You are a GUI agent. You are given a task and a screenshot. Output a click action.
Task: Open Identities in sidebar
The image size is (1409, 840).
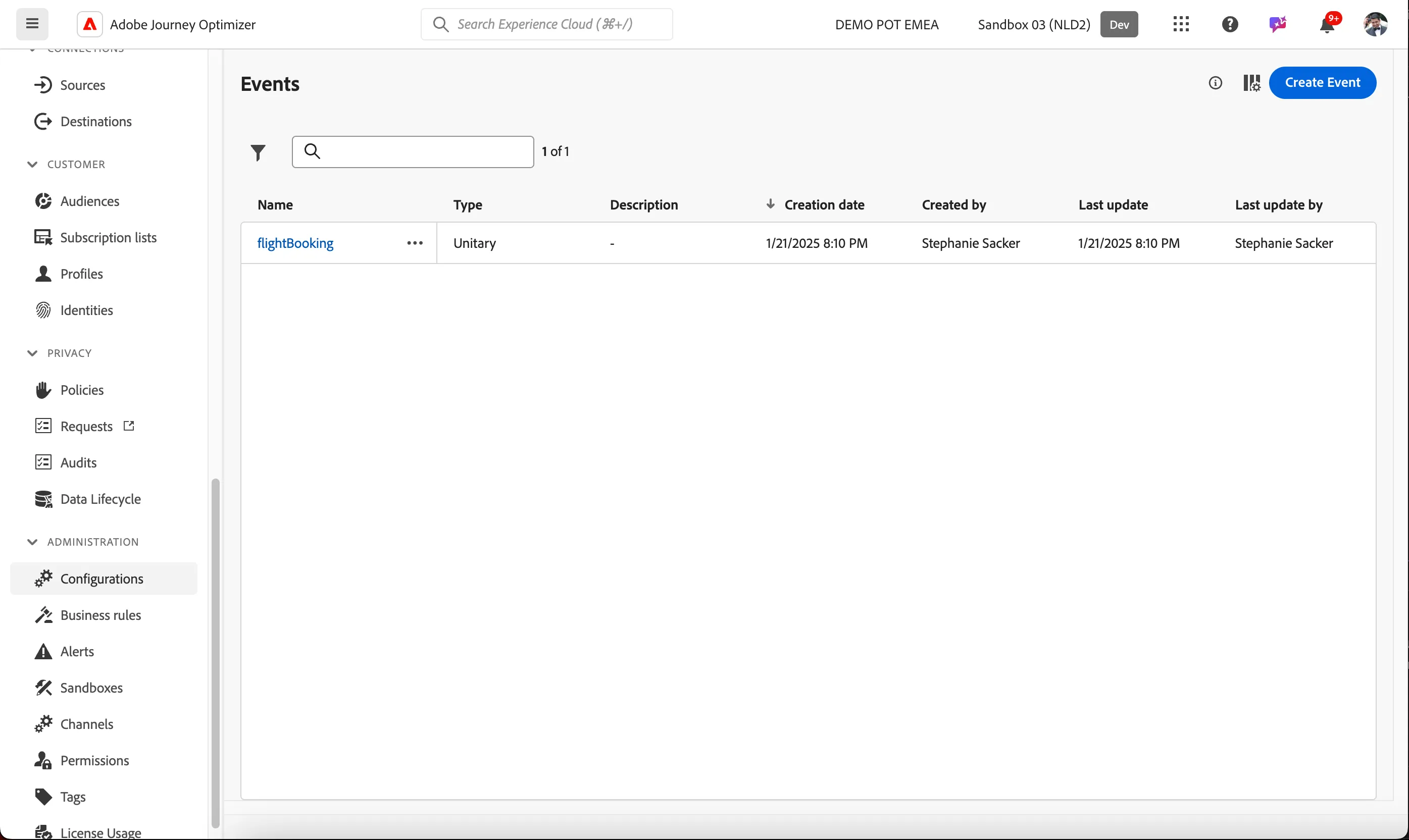[74, 310]
